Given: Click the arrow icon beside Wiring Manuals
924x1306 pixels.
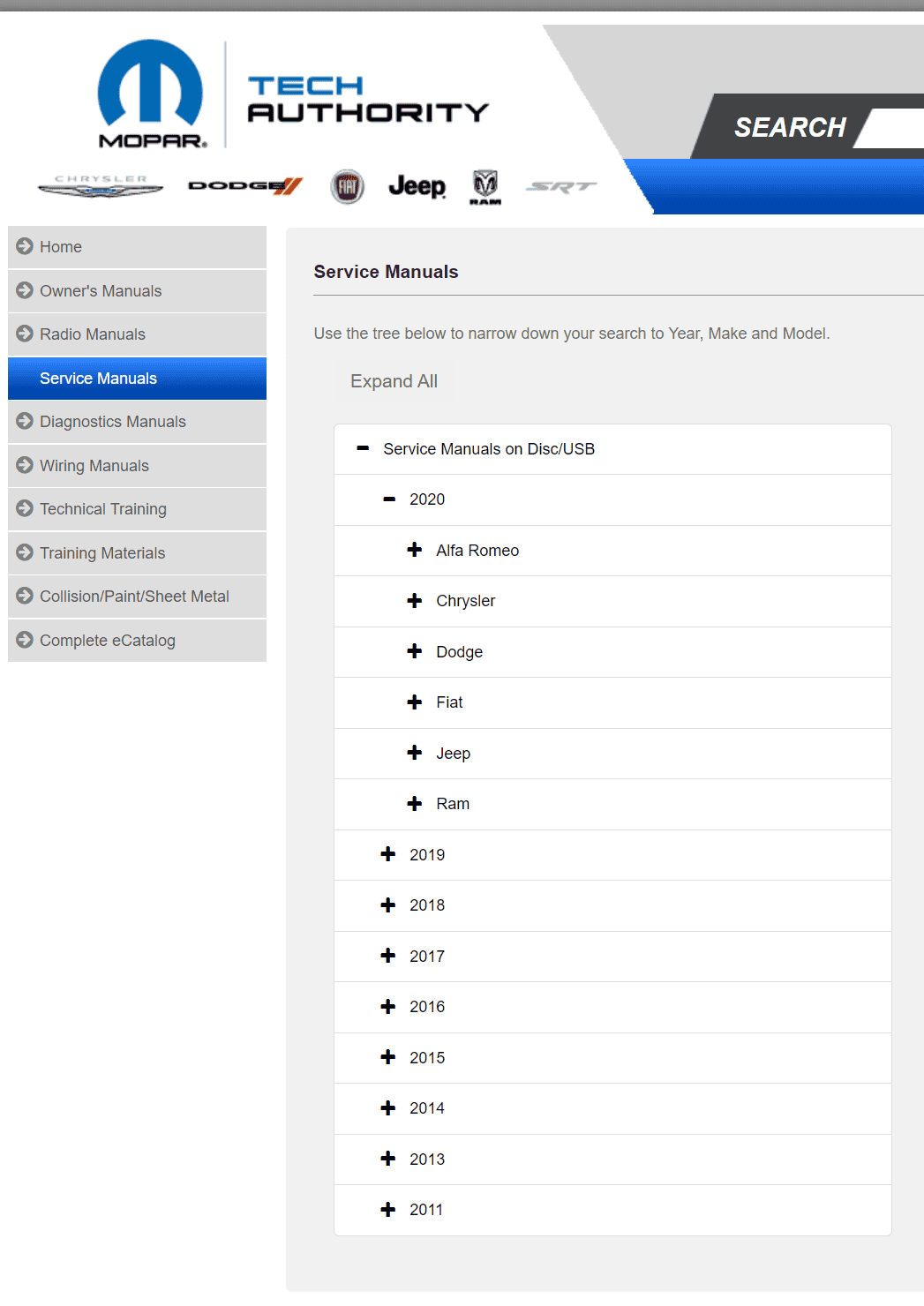Looking at the screenshot, I should point(25,465).
